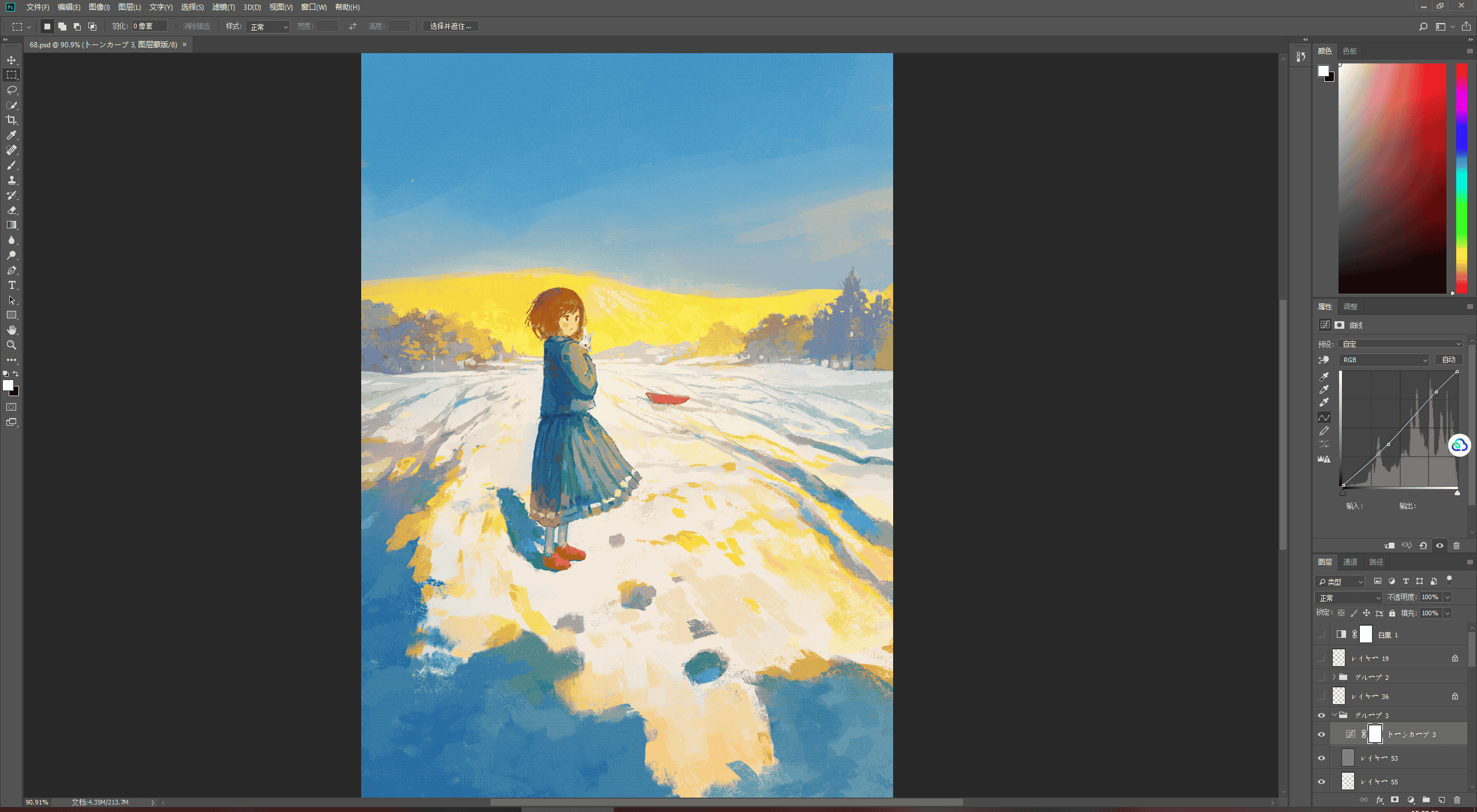
Task: Open the 滤镜(T) menu
Action: (x=223, y=7)
